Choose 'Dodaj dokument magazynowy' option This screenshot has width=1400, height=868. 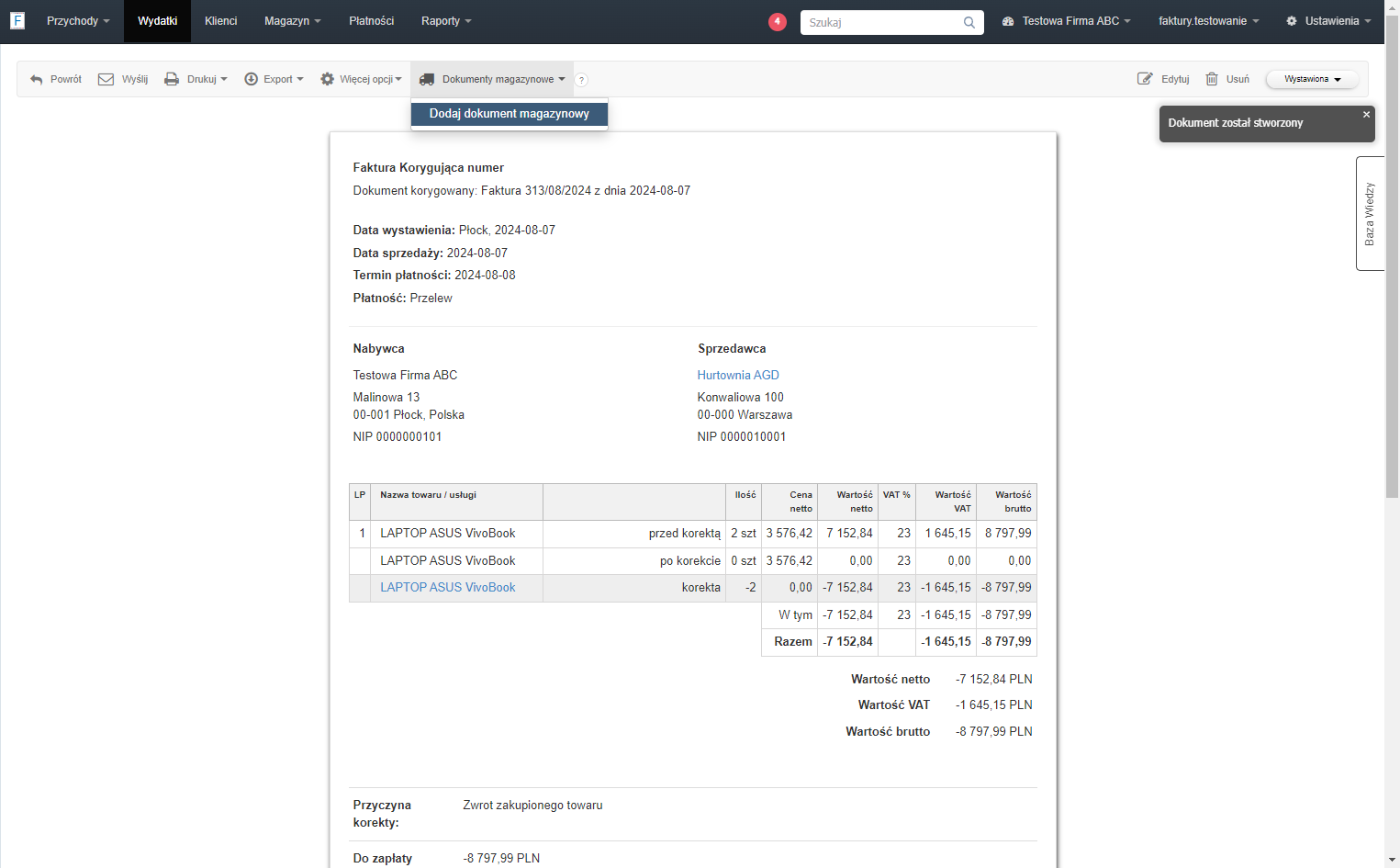[510, 114]
